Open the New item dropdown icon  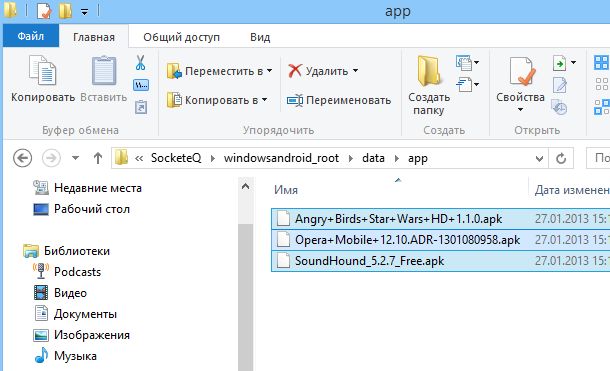(467, 63)
